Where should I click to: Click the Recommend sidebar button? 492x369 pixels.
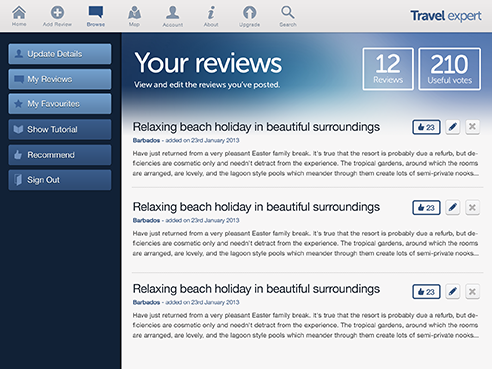[60, 155]
